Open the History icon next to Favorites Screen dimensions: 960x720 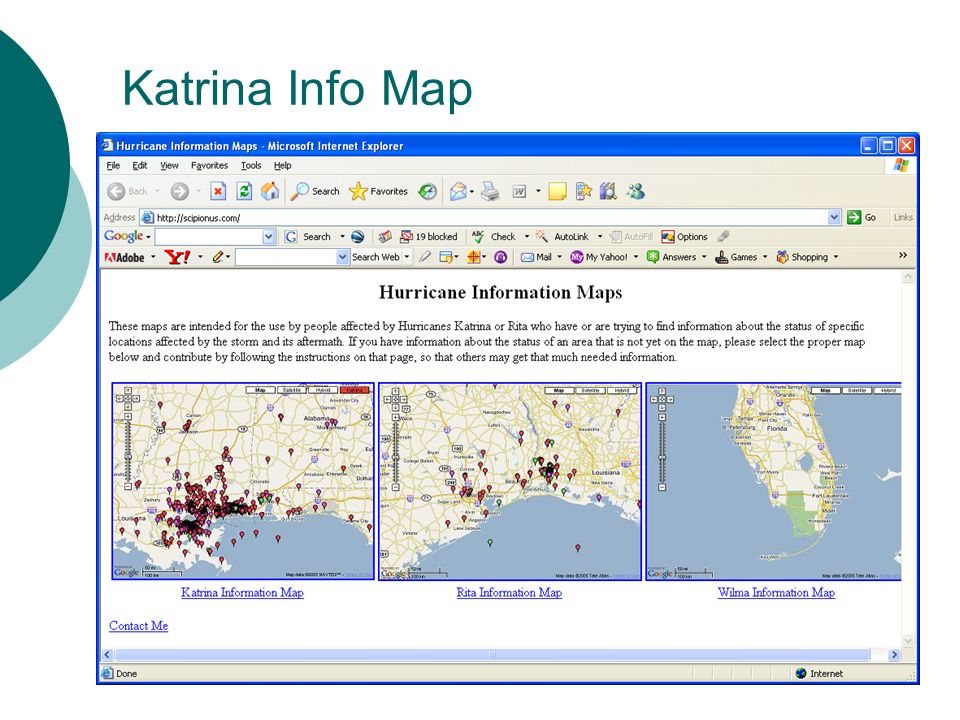(427, 192)
